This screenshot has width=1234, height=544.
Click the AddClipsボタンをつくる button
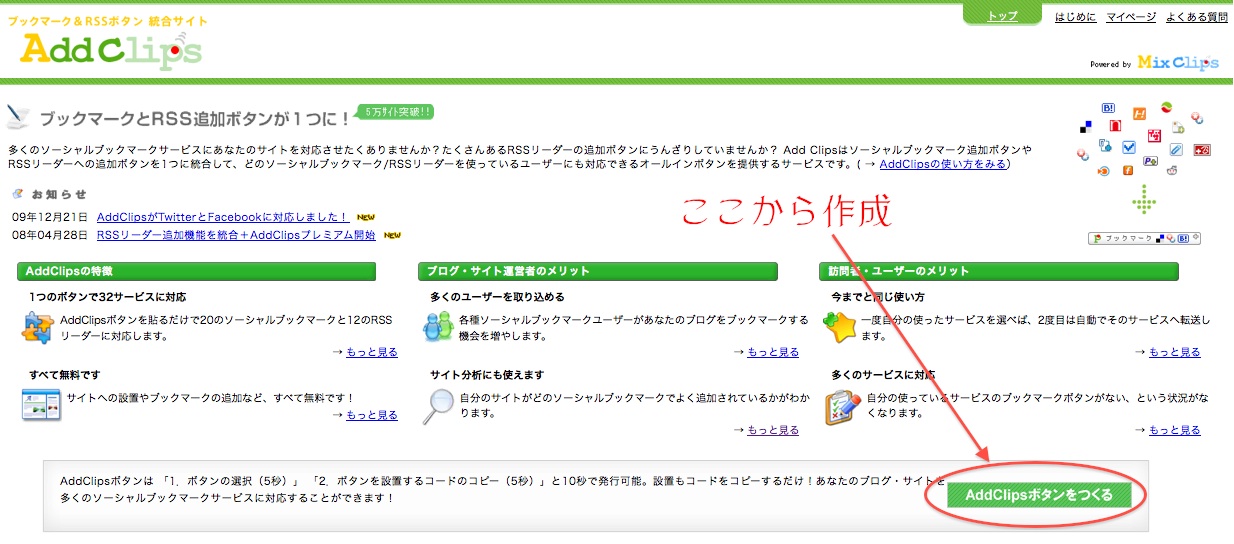(1038, 496)
